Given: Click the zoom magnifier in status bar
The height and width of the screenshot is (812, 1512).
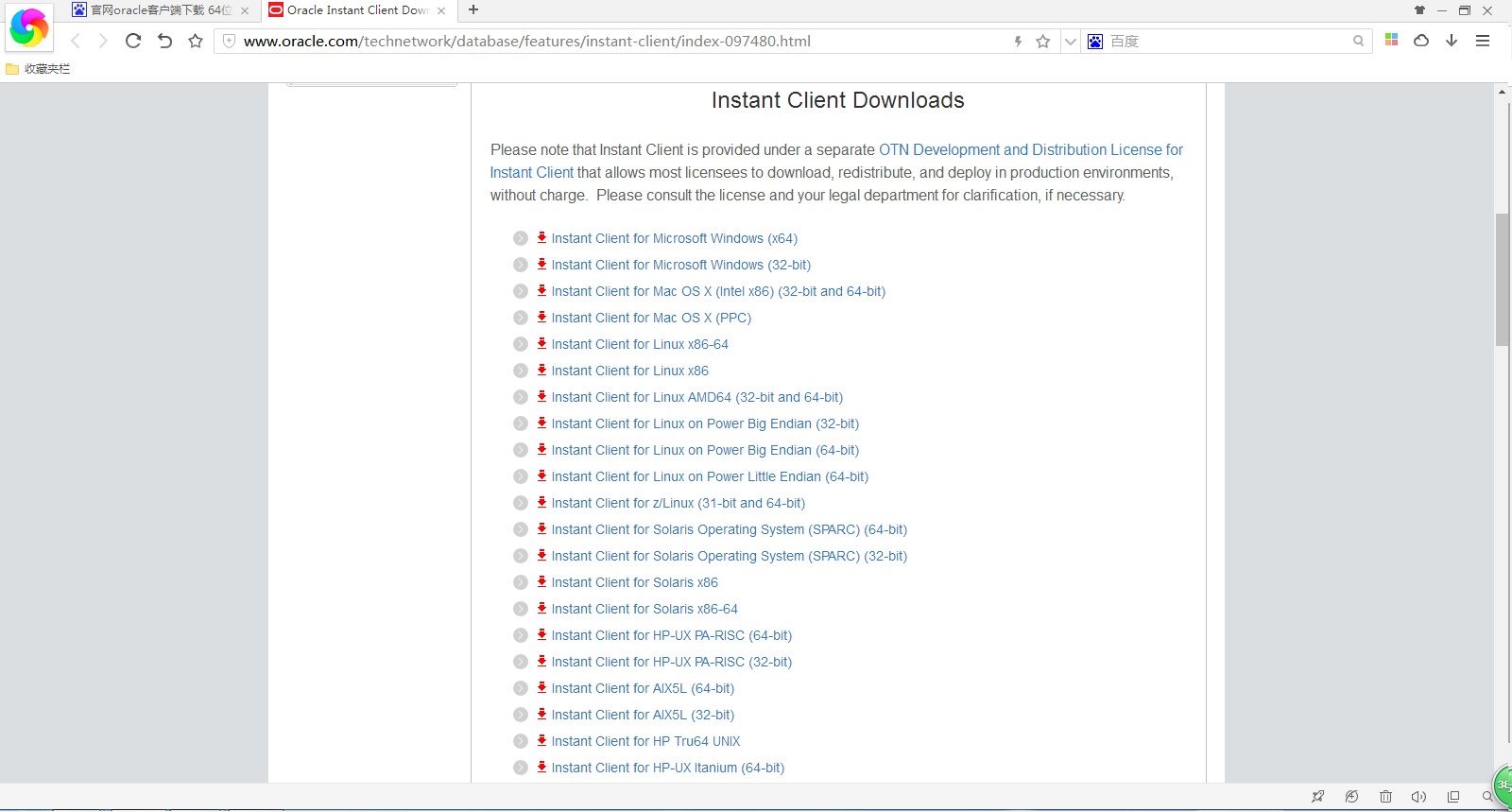Looking at the screenshot, I should click(x=1486, y=797).
